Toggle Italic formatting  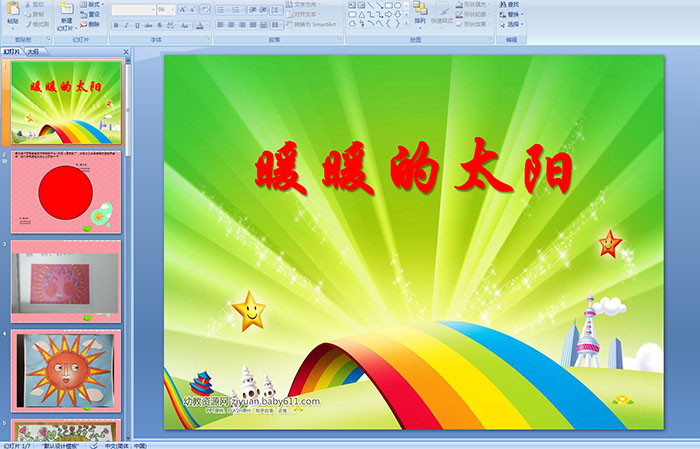[127, 25]
